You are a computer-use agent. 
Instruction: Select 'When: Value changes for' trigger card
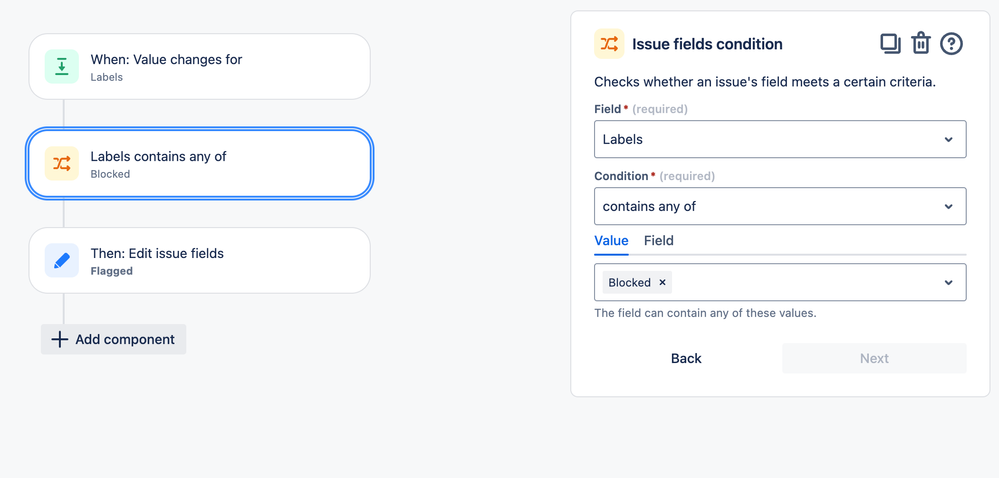[199, 66]
